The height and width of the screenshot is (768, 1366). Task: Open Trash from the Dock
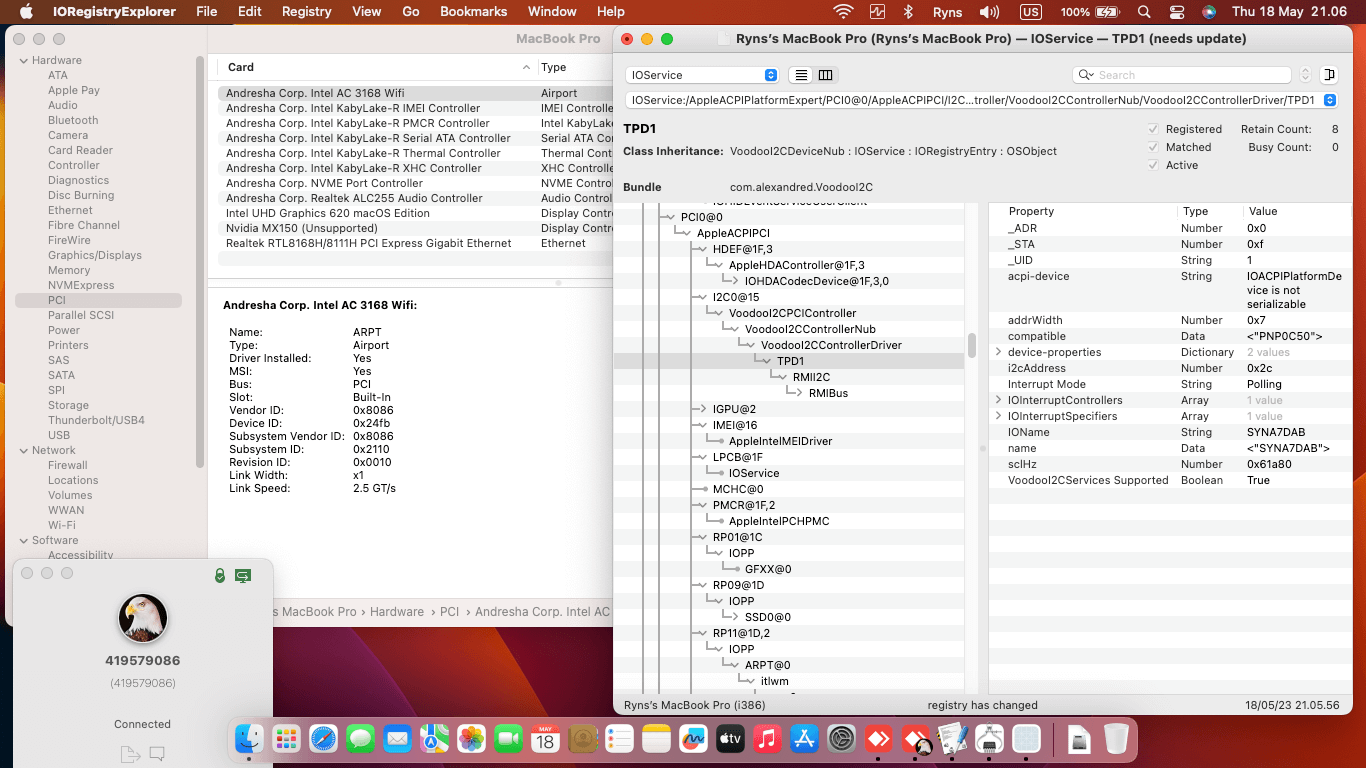pyautogui.click(x=1116, y=739)
